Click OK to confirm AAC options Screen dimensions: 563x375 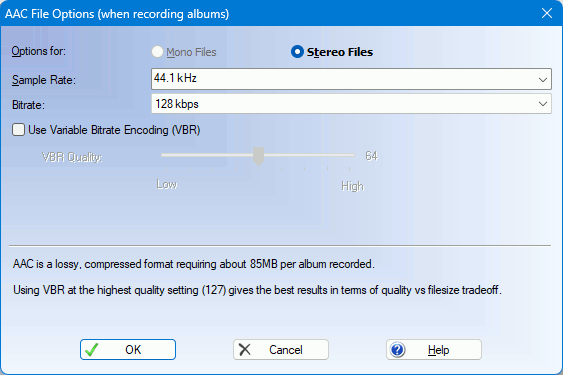[128, 349]
